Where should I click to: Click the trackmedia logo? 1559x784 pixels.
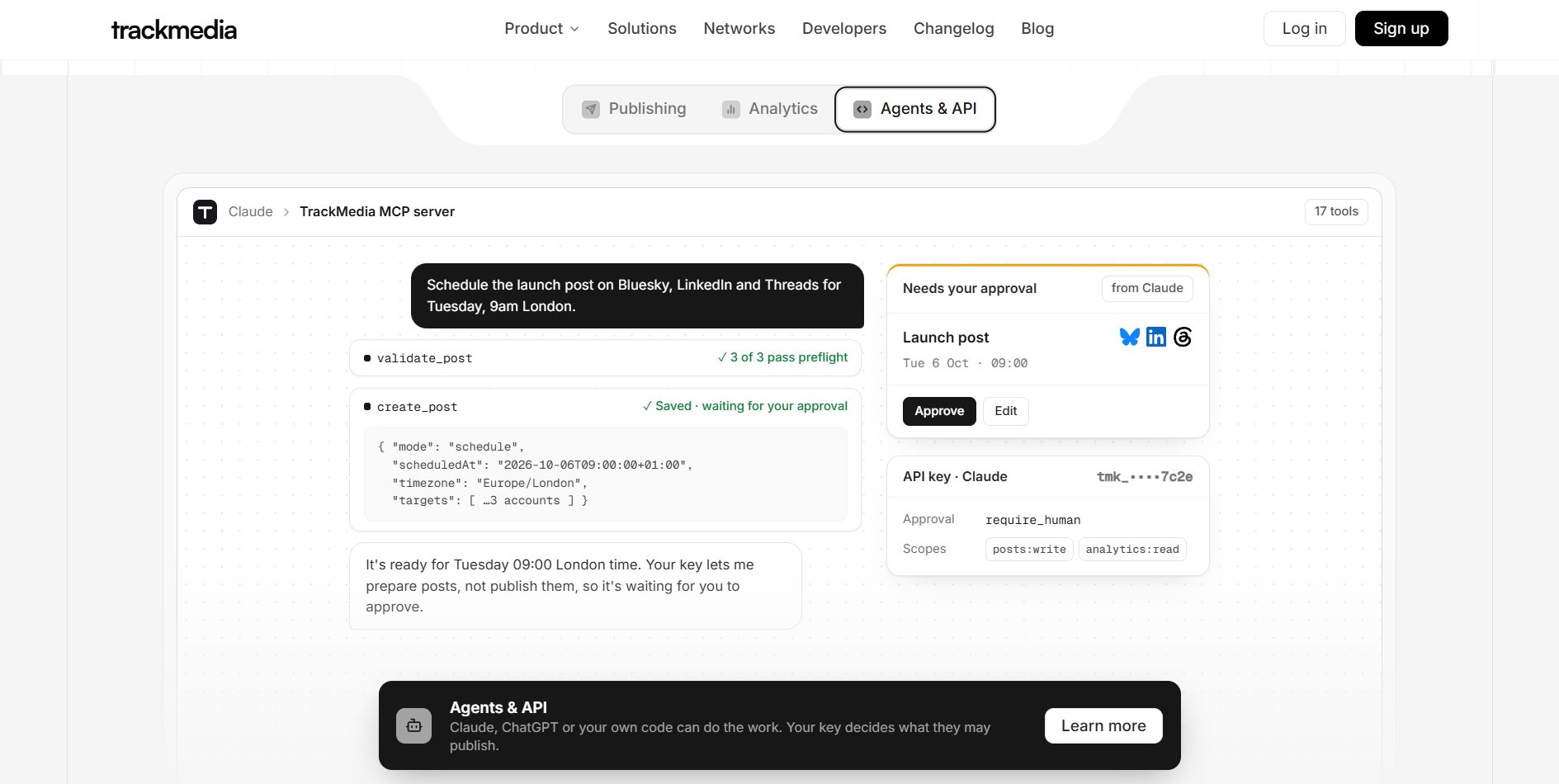click(173, 30)
